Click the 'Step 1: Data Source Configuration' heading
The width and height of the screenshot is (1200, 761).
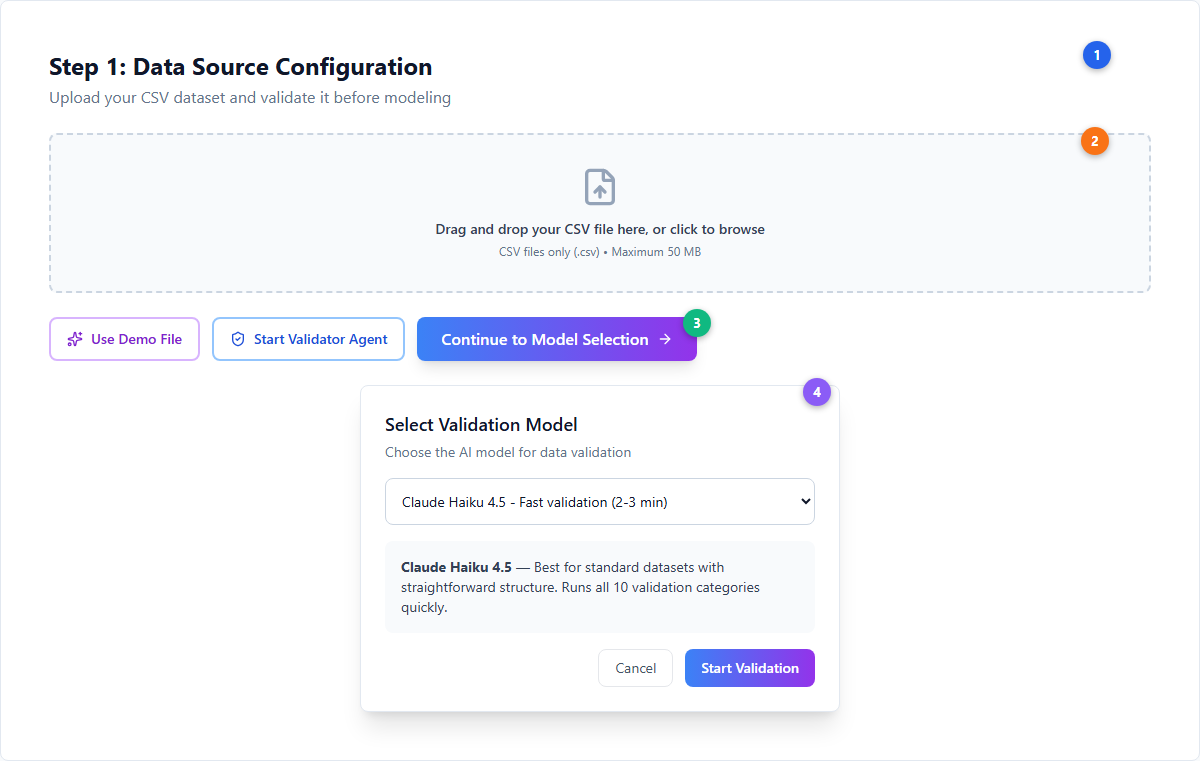pyautogui.click(x=241, y=67)
